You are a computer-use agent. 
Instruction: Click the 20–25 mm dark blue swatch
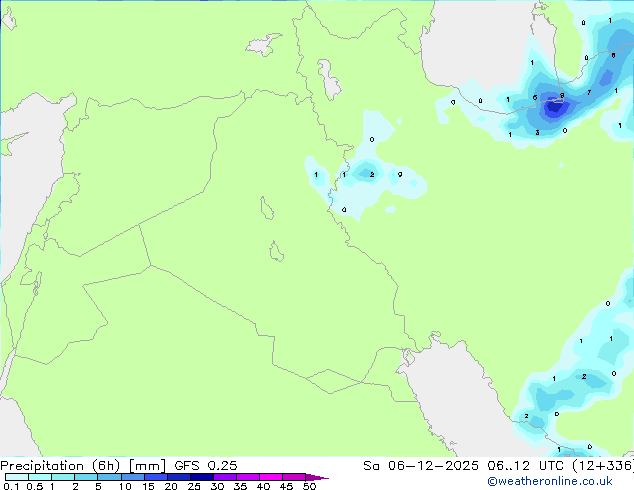(x=179, y=477)
